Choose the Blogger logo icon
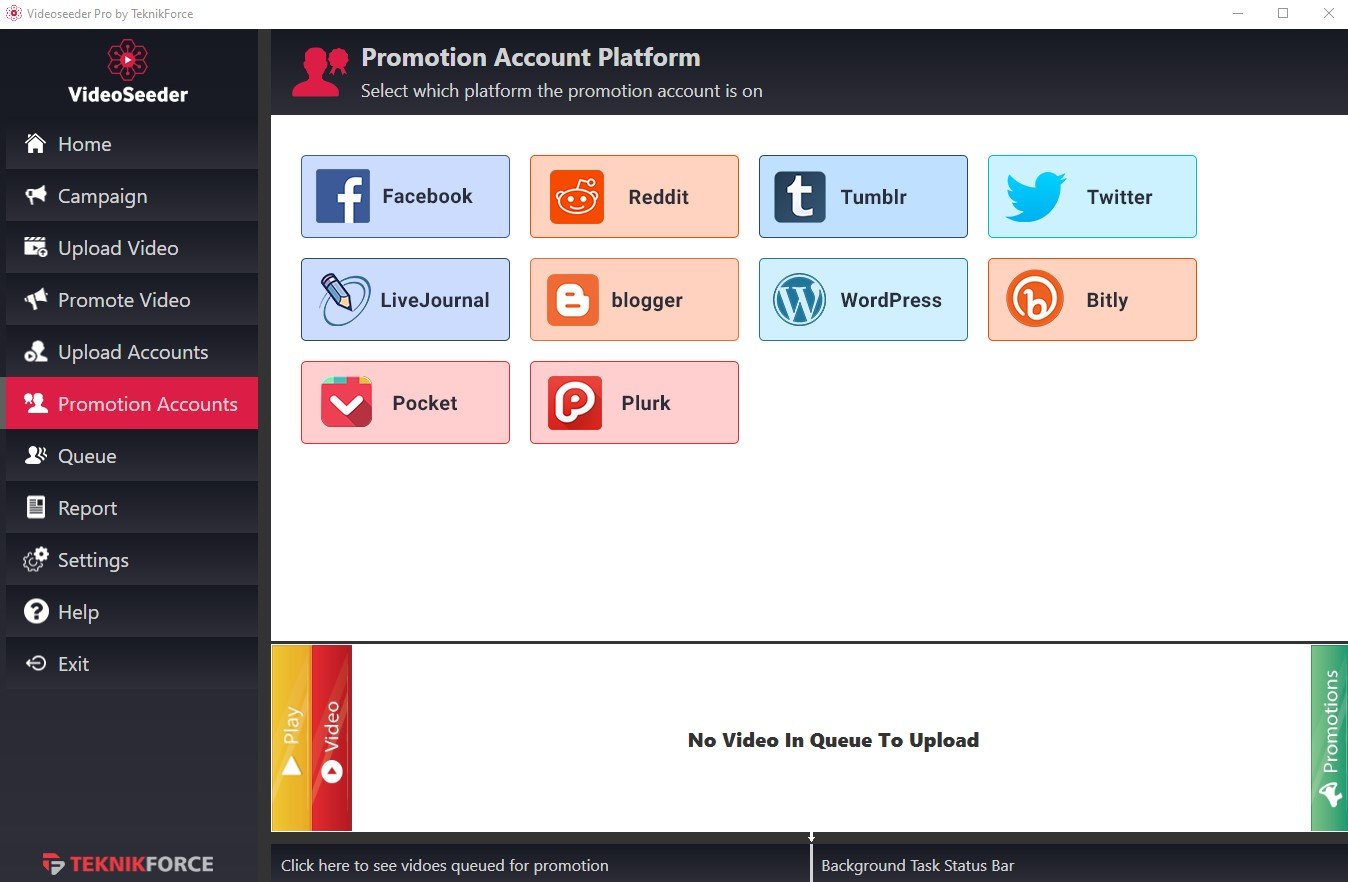The image size is (1348, 882). (573, 300)
